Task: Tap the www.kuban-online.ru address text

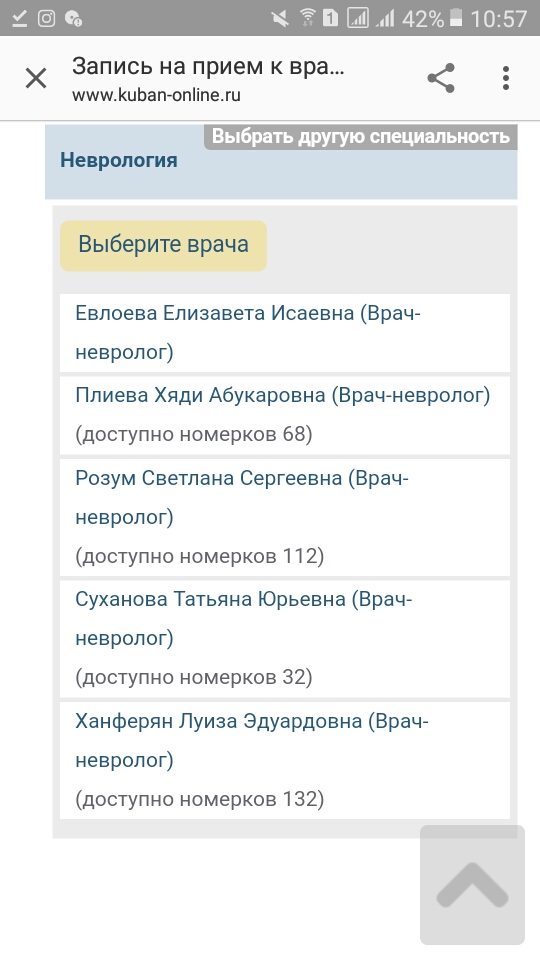Action: tap(156, 96)
